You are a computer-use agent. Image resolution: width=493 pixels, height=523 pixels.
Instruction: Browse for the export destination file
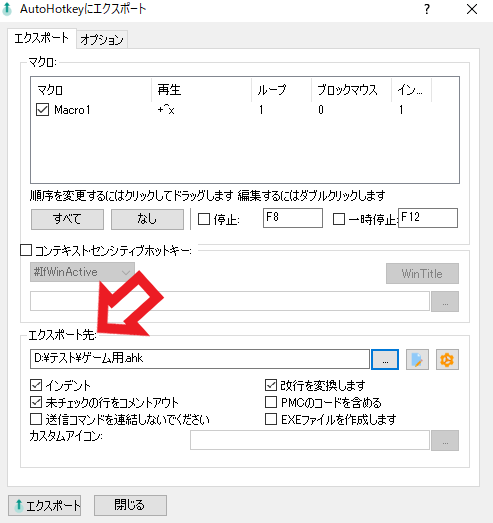pyautogui.click(x=385, y=360)
